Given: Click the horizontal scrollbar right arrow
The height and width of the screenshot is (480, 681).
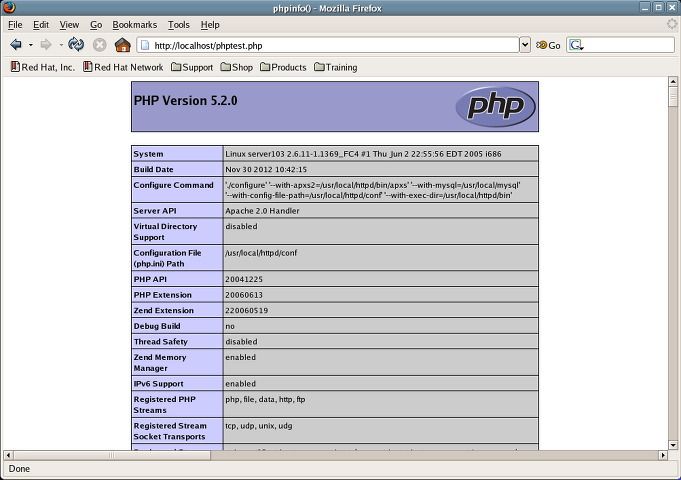Looking at the screenshot, I should 663,455.
